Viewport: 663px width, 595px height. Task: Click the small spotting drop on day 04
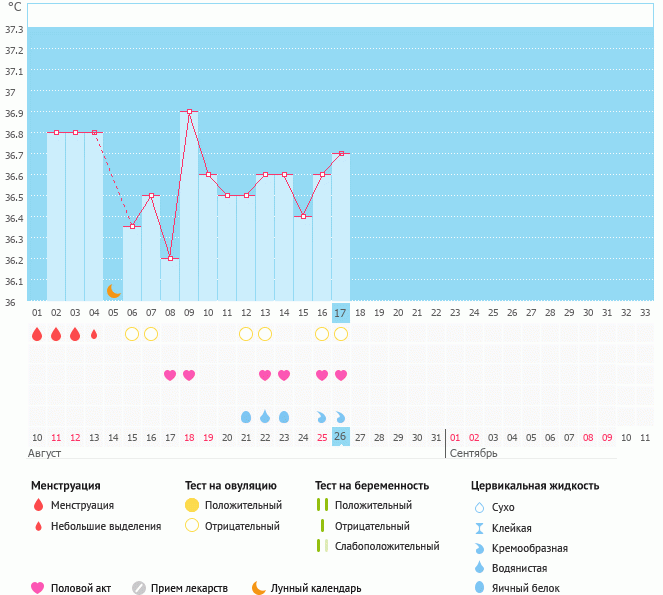coord(94,334)
